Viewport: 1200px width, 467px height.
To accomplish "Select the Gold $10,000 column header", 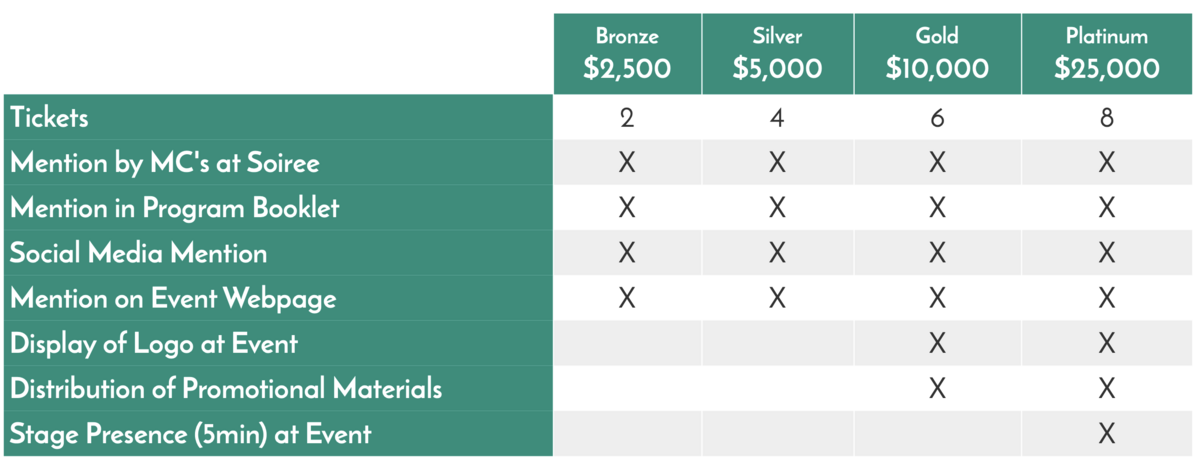I will [937, 54].
